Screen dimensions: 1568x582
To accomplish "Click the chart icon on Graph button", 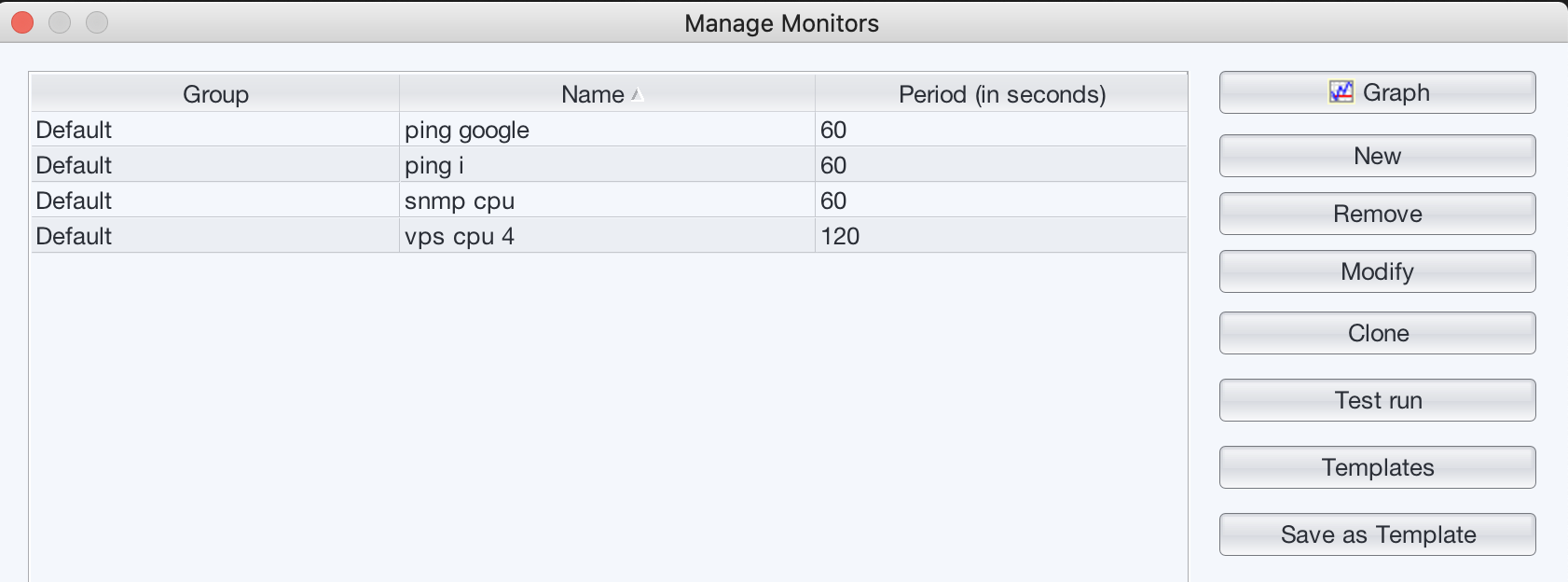I will 1341,91.
